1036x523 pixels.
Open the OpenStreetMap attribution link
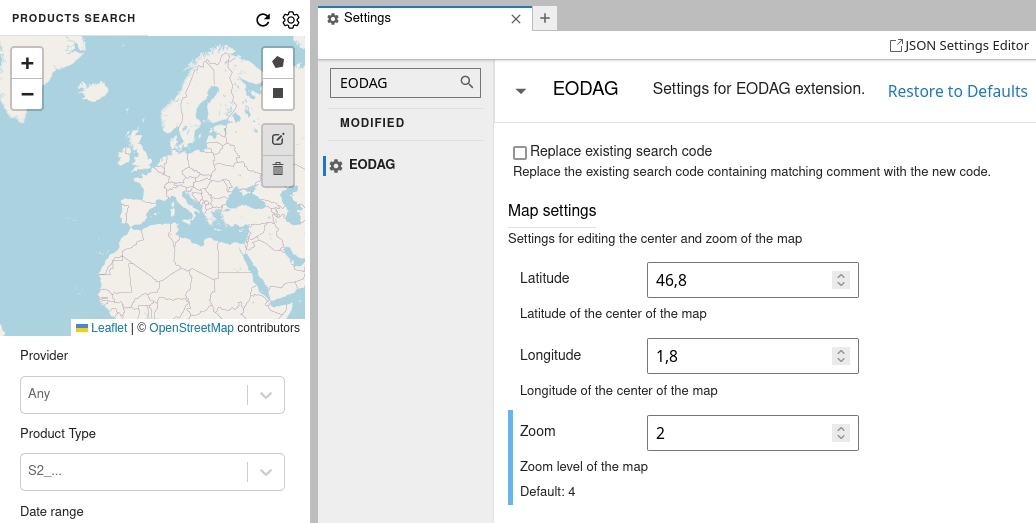coord(192,328)
